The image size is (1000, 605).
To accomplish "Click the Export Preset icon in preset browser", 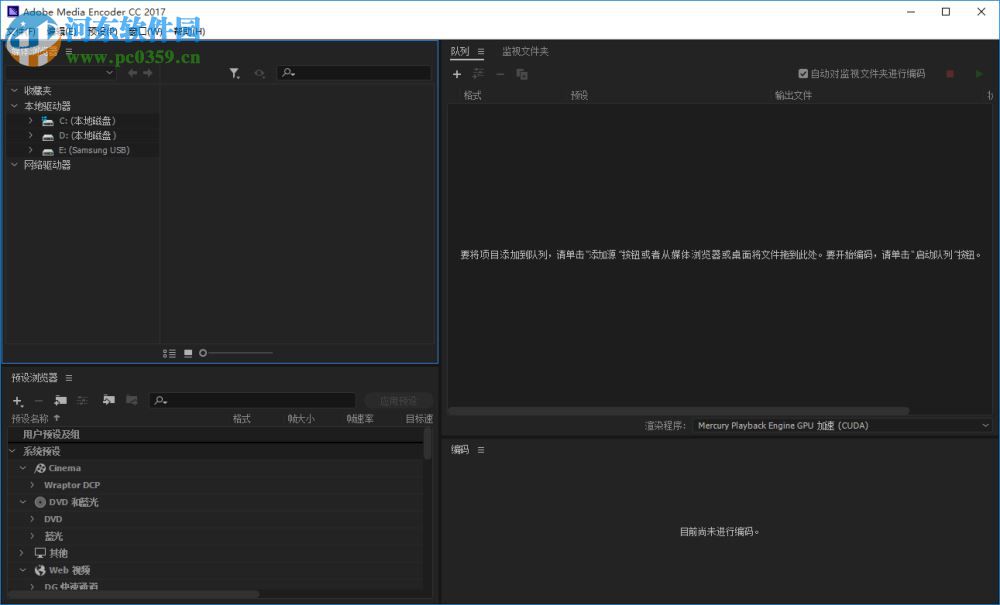I will point(131,400).
